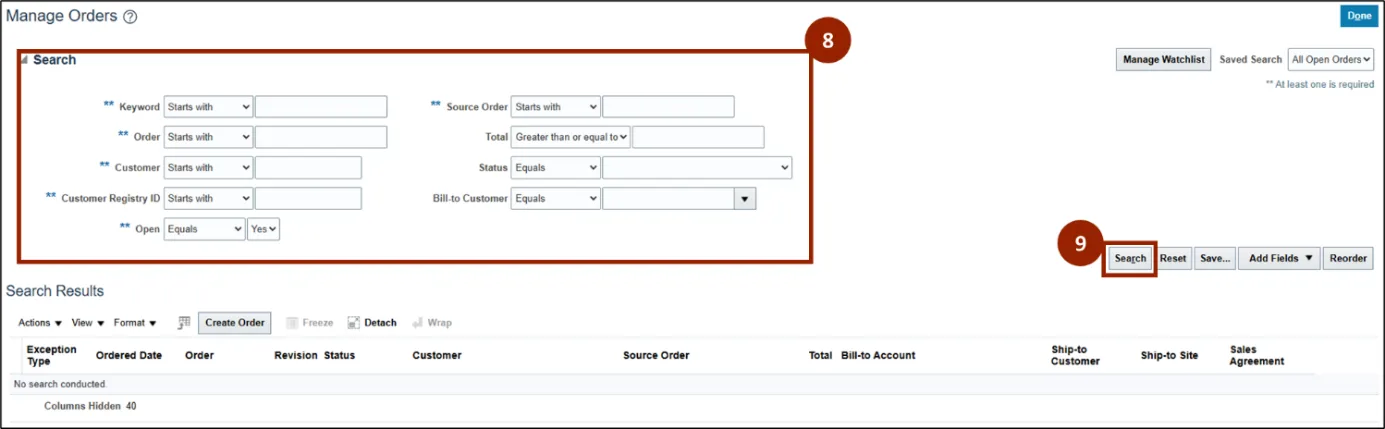Click the Bill-to Account column header
The image size is (1385, 429).
coord(878,356)
